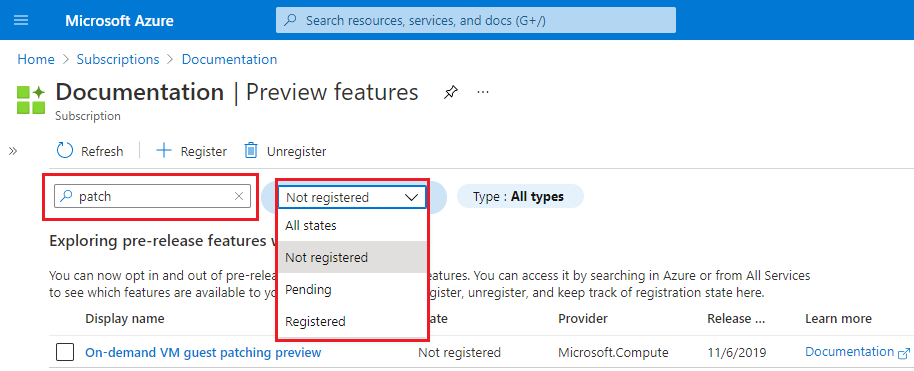Open the Type : All types filter

pos(520,197)
